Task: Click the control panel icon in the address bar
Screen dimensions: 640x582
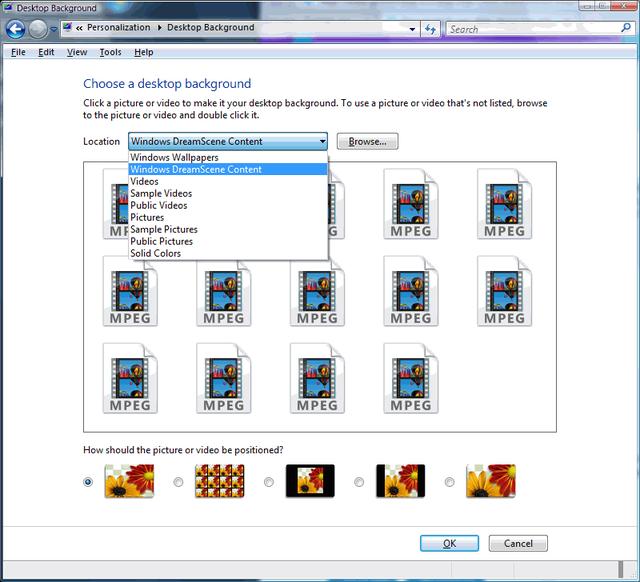Action: click(68, 27)
